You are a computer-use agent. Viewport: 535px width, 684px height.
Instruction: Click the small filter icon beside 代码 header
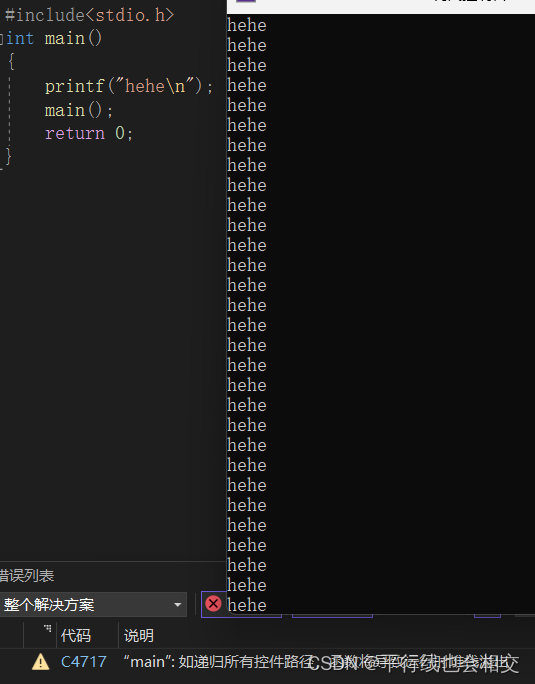(x=48, y=629)
